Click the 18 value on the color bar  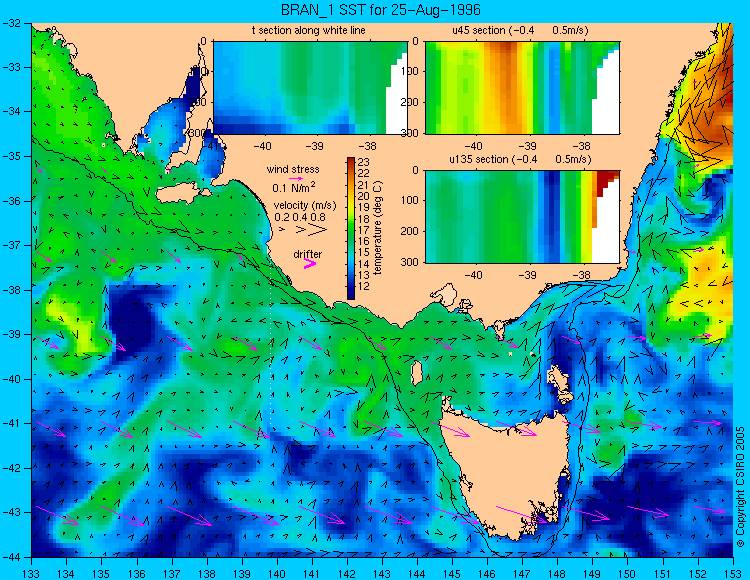[364, 219]
